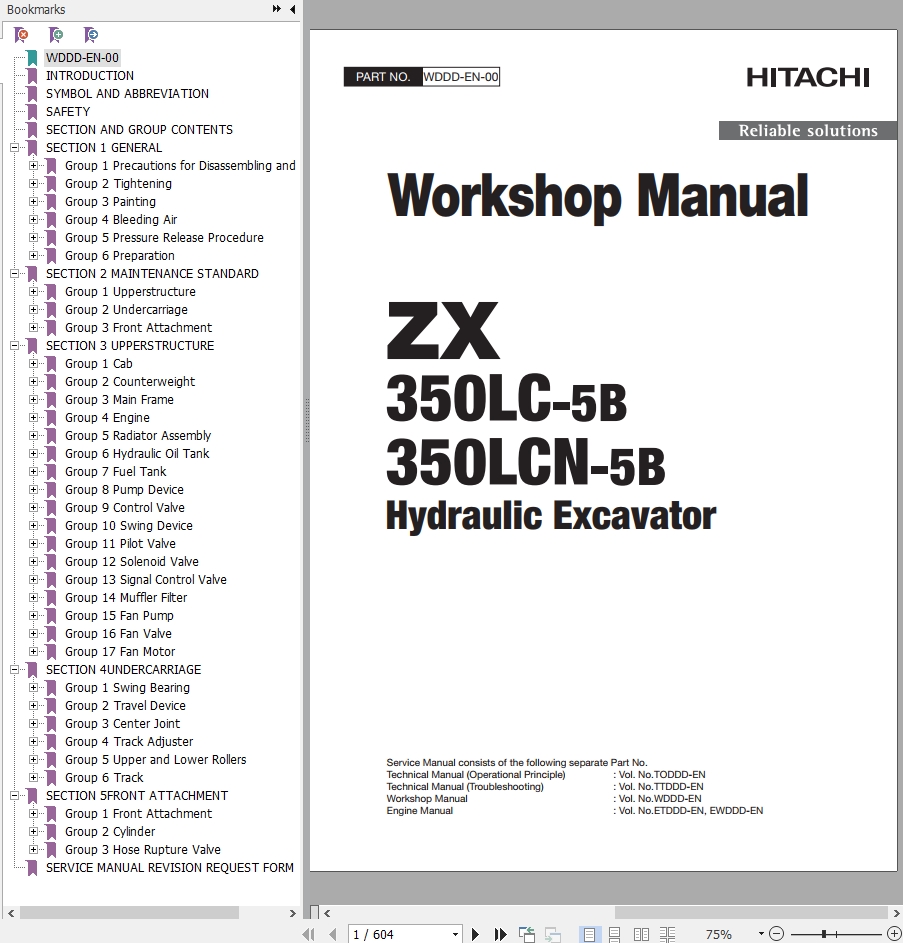
Task: Go to the next page
Action: (x=475, y=934)
